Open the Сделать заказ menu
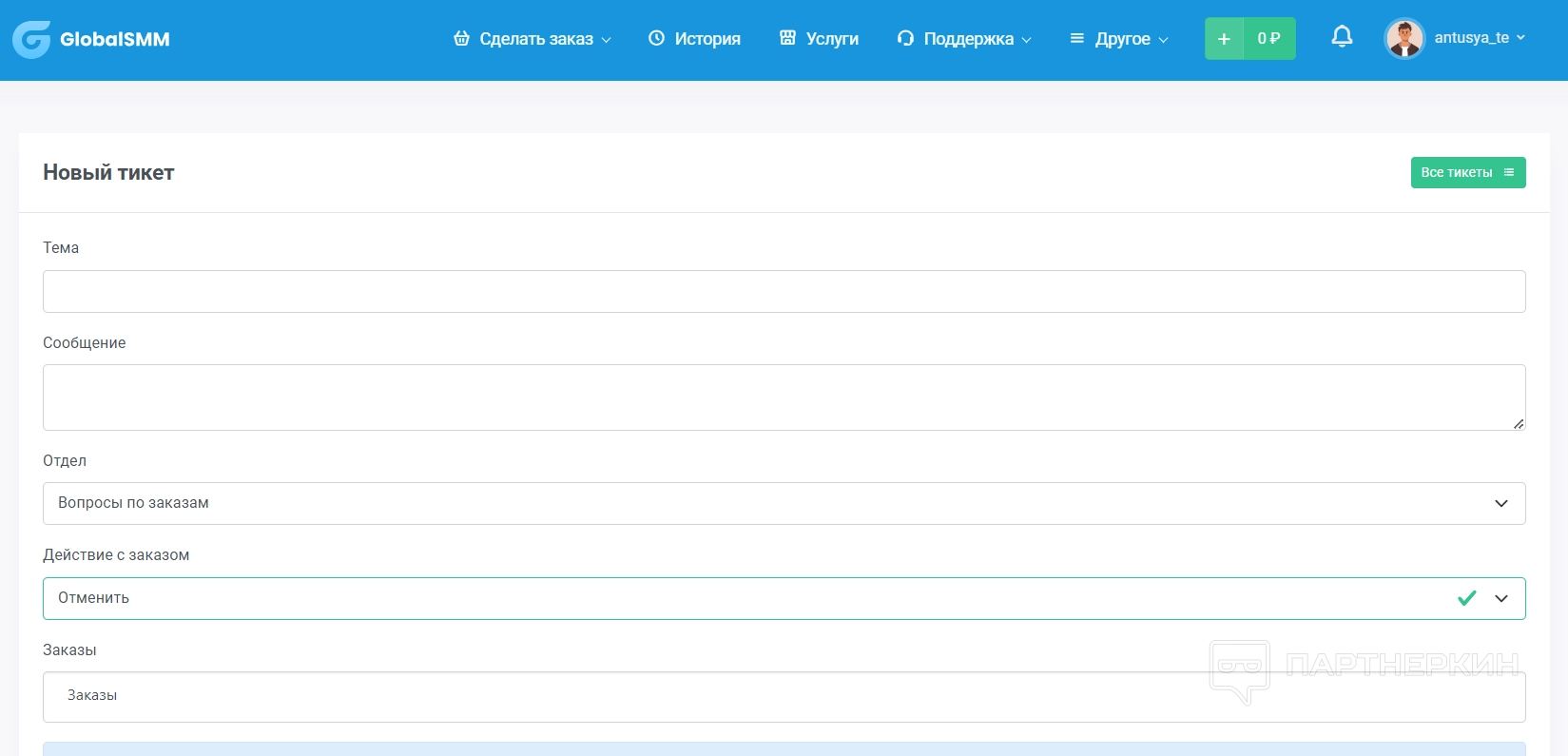Screen dimensions: 1568x756 536,39
